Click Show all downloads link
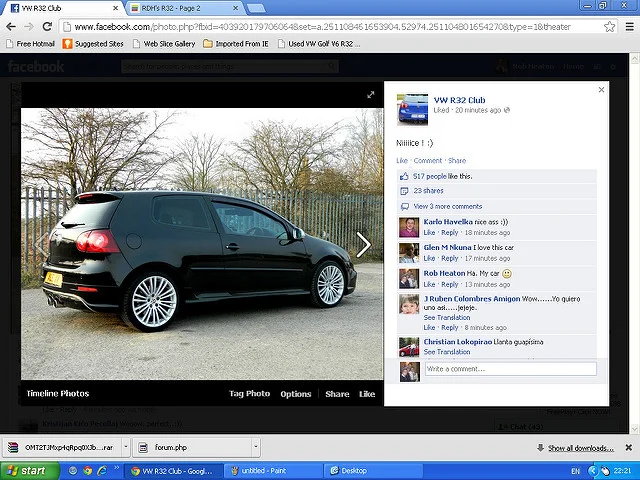 (x=580, y=448)
